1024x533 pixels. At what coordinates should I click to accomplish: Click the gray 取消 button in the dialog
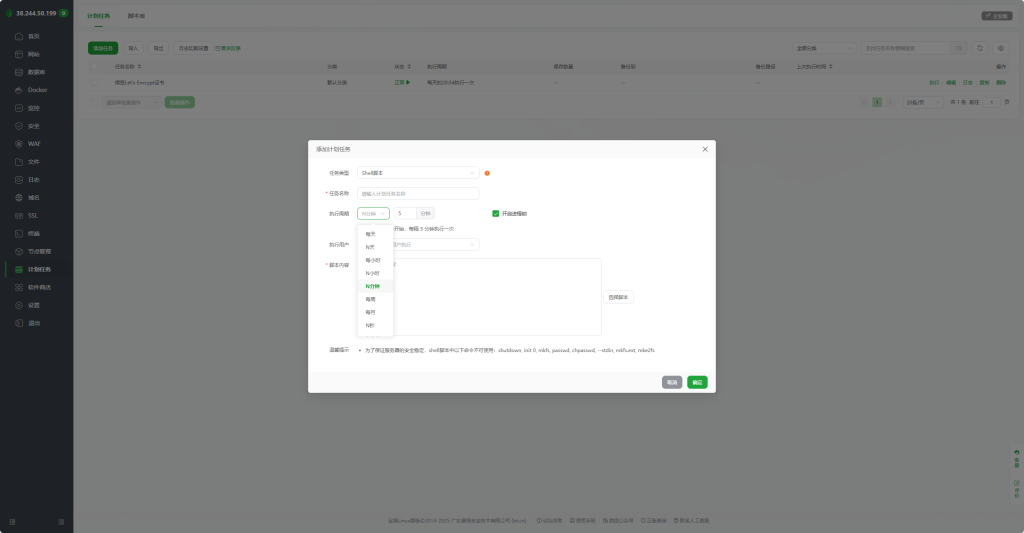[x=672, y=382]
